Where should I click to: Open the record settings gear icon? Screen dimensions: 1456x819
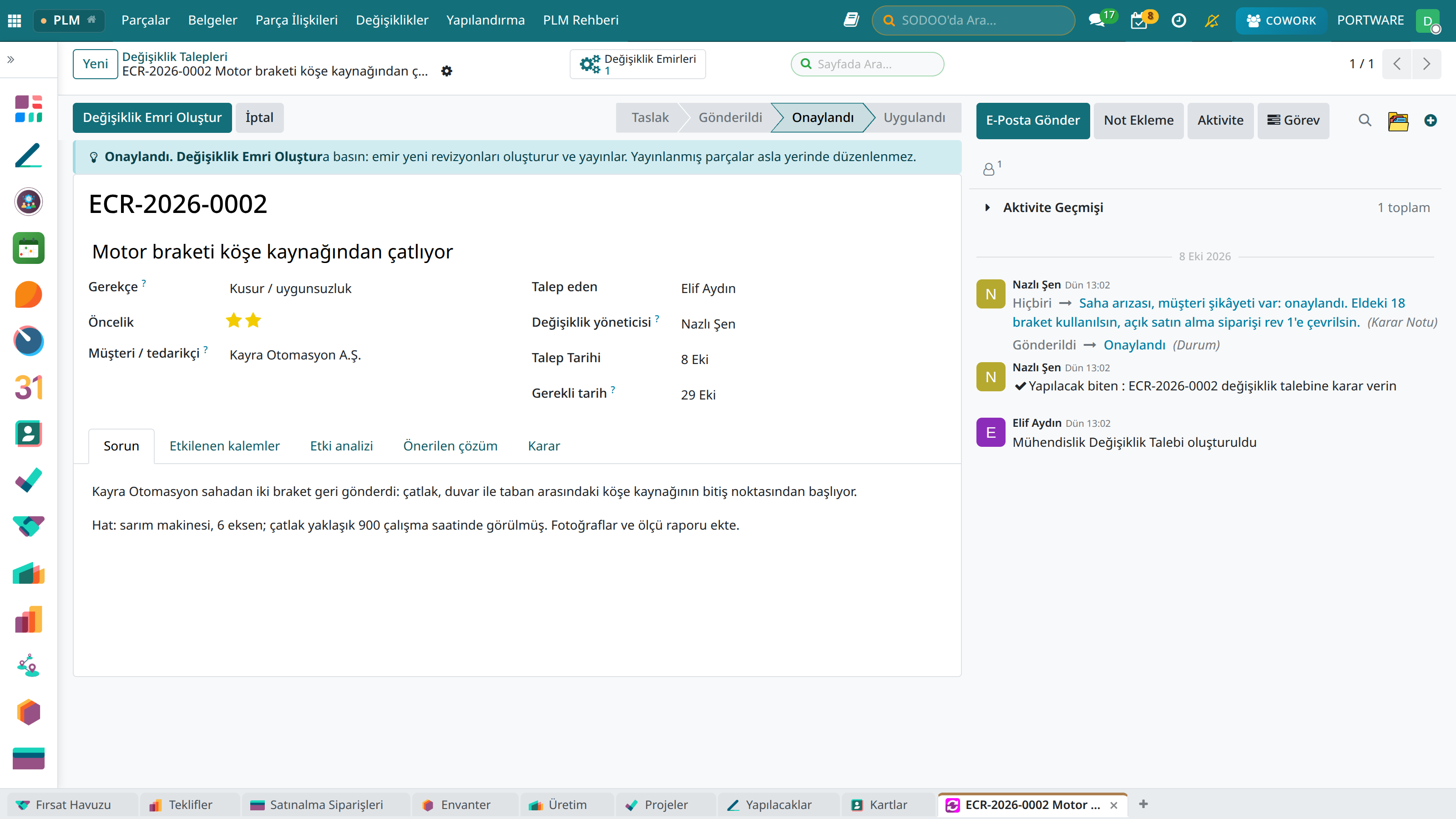tap(446, 71)
